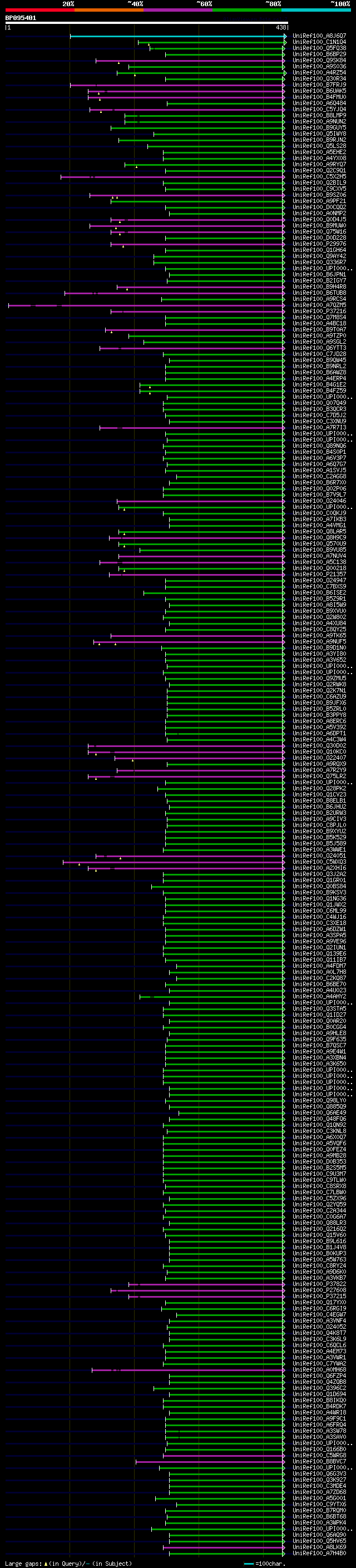Open hit UniRef100_Q6YTT3

pos(319,348)
